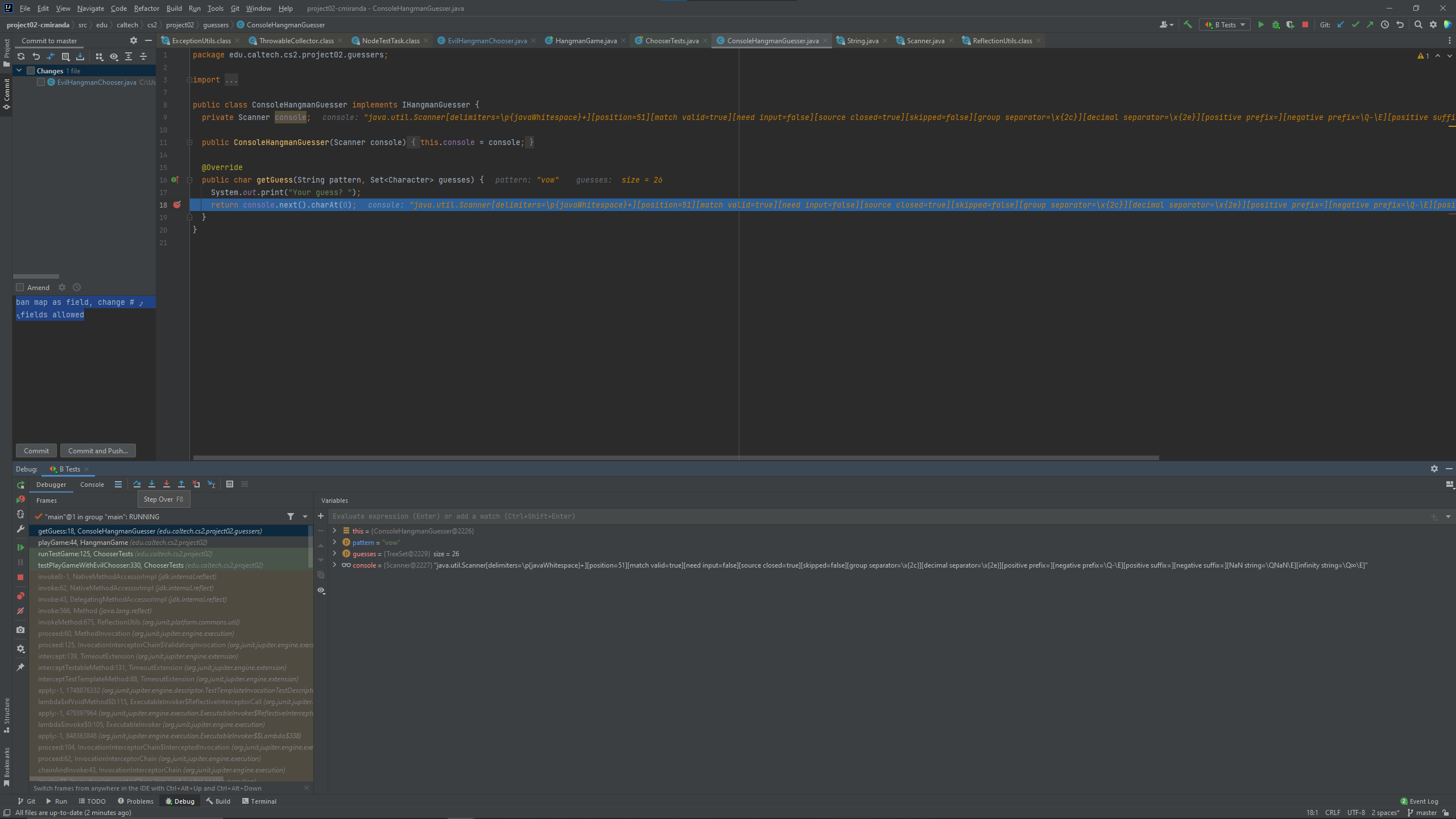Click the Rerun B Tests icon
Viewport: 1456px width, 819px height.
pos(20,485)
